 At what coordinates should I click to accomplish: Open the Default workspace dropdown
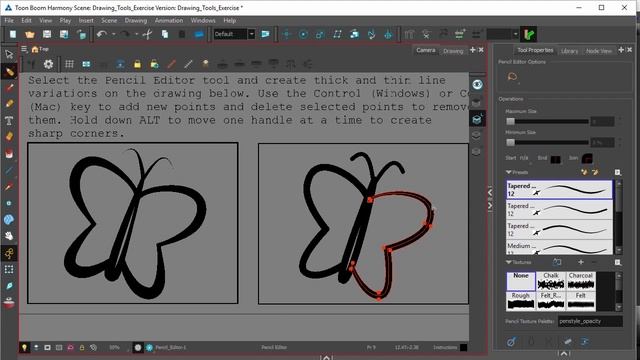[x=252, y=34]
